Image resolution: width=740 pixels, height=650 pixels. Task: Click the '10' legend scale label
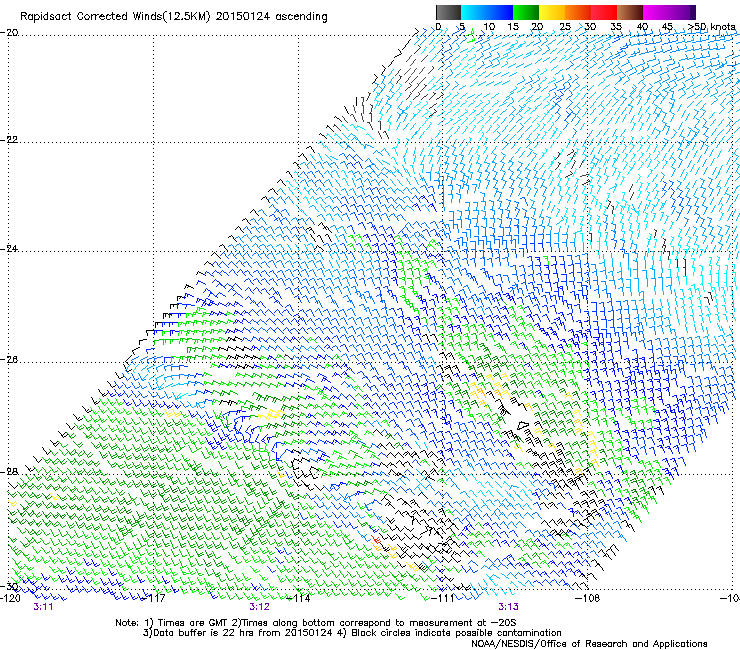click(489, 27)
